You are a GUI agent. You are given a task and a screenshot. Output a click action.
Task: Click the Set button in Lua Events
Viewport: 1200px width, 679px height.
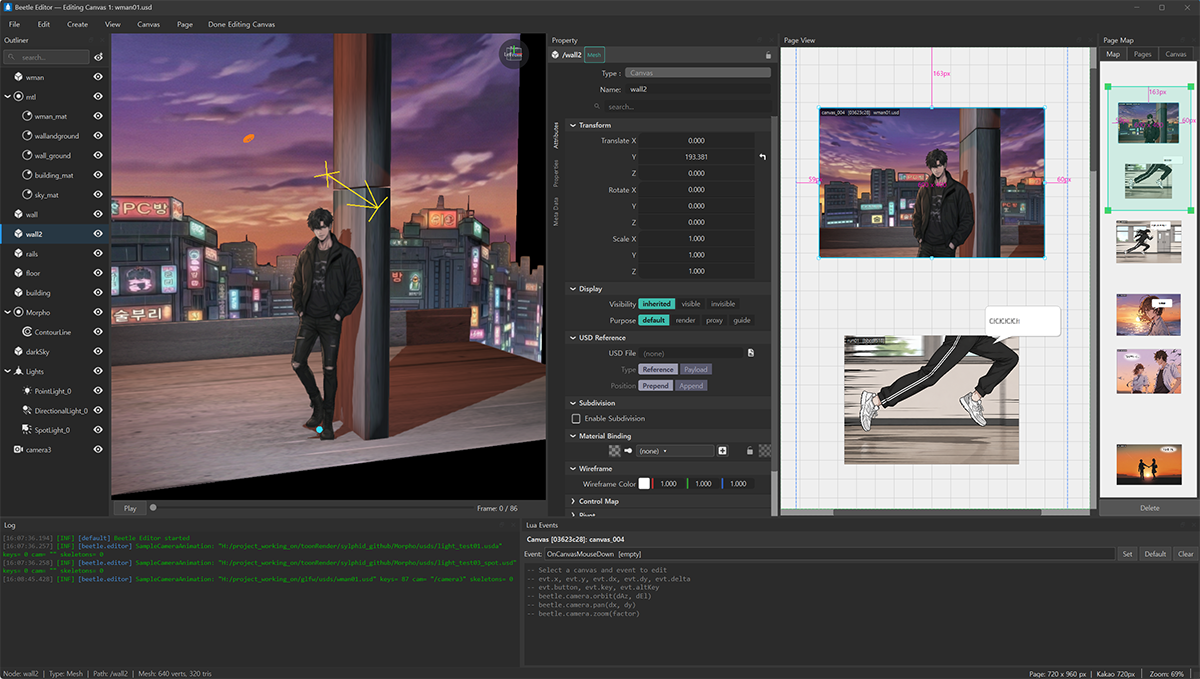tap(1127, 554)
